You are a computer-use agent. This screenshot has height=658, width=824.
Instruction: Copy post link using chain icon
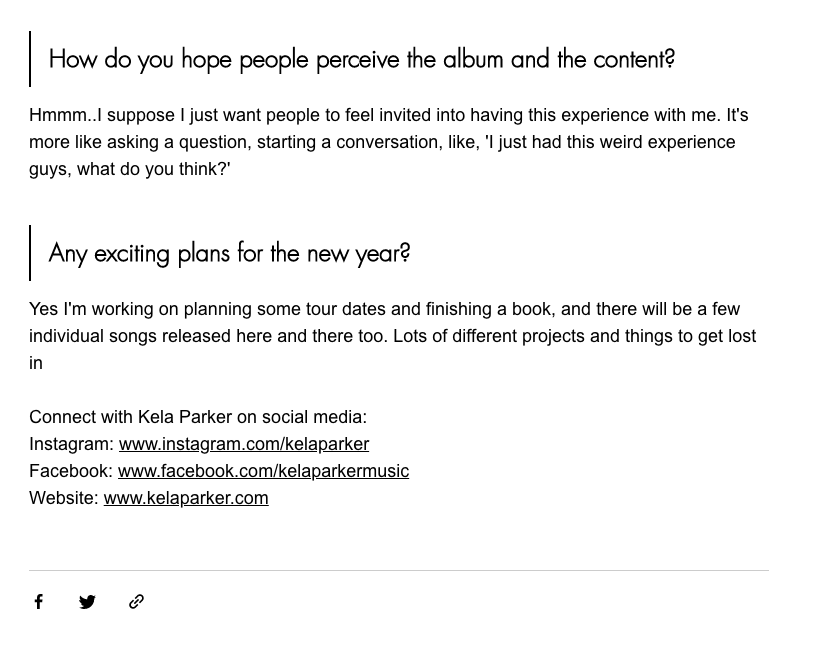click(137, 601)
